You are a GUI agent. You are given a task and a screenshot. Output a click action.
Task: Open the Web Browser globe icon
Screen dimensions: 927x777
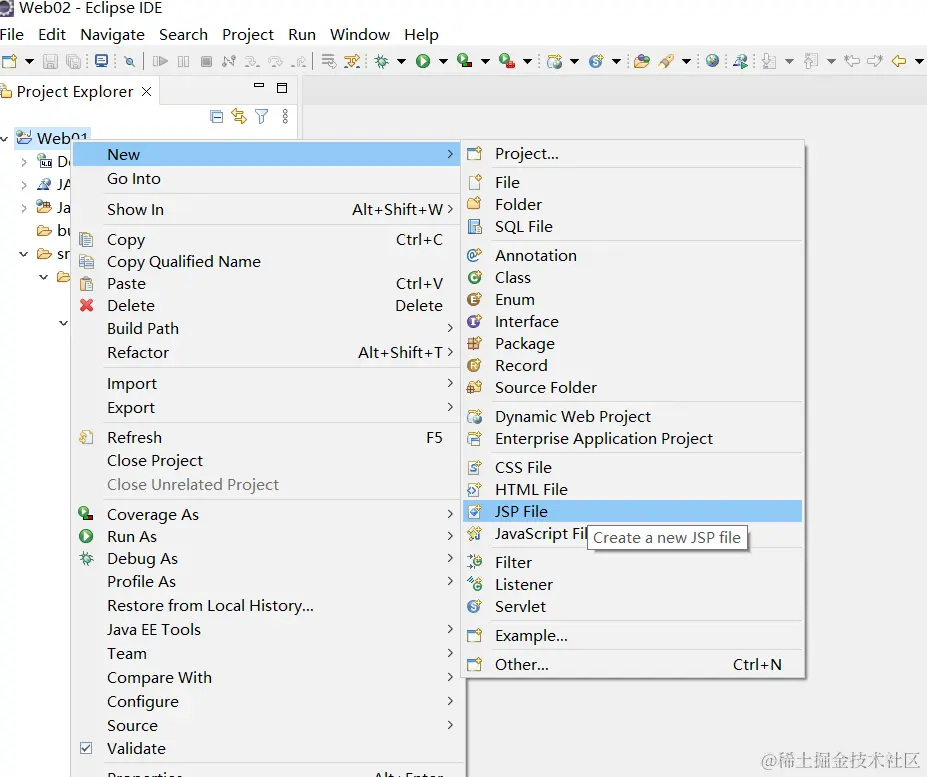[712, 61]
